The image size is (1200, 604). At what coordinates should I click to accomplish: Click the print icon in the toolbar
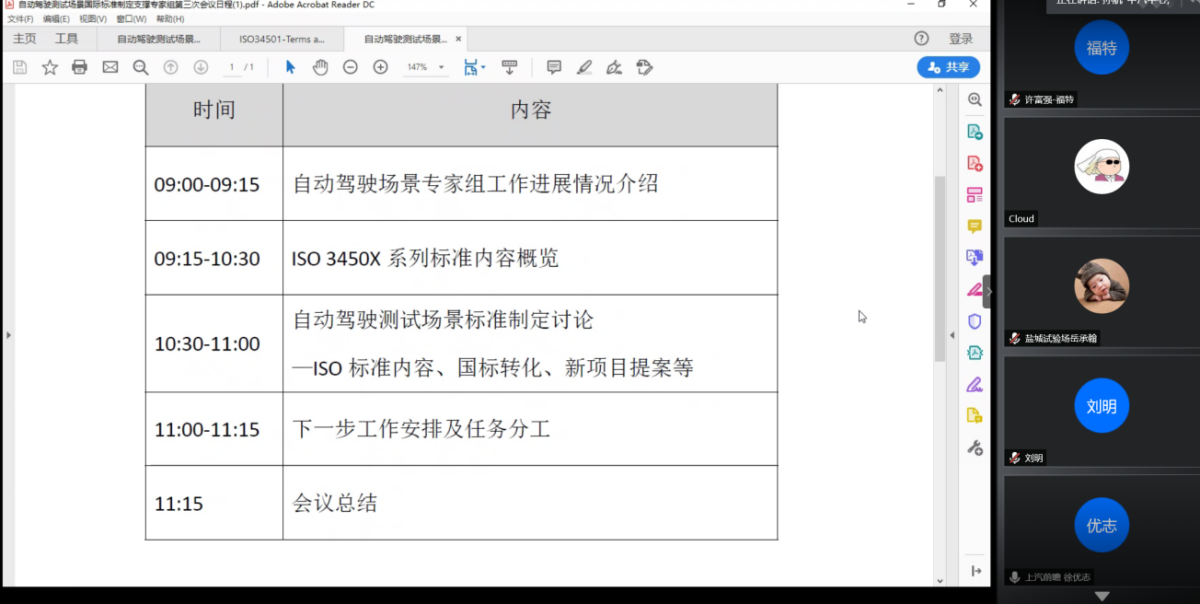click(x=80, y=67)
